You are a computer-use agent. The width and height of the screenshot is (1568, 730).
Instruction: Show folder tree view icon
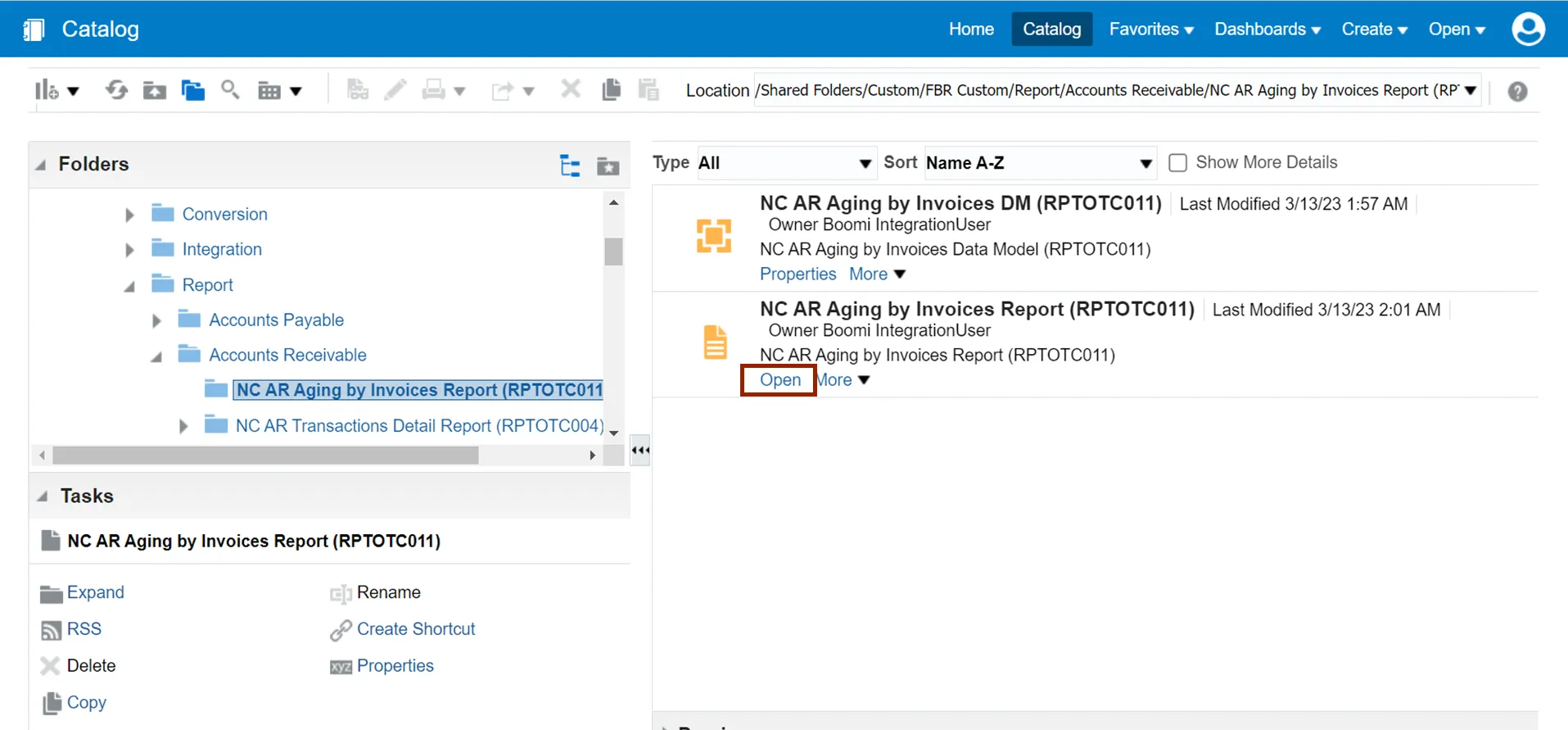[570, 166]
